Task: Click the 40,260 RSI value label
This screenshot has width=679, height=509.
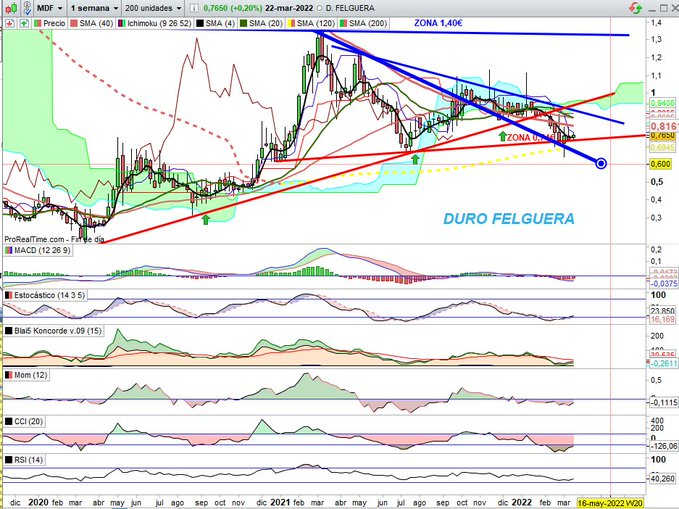Action: (663, 479)
